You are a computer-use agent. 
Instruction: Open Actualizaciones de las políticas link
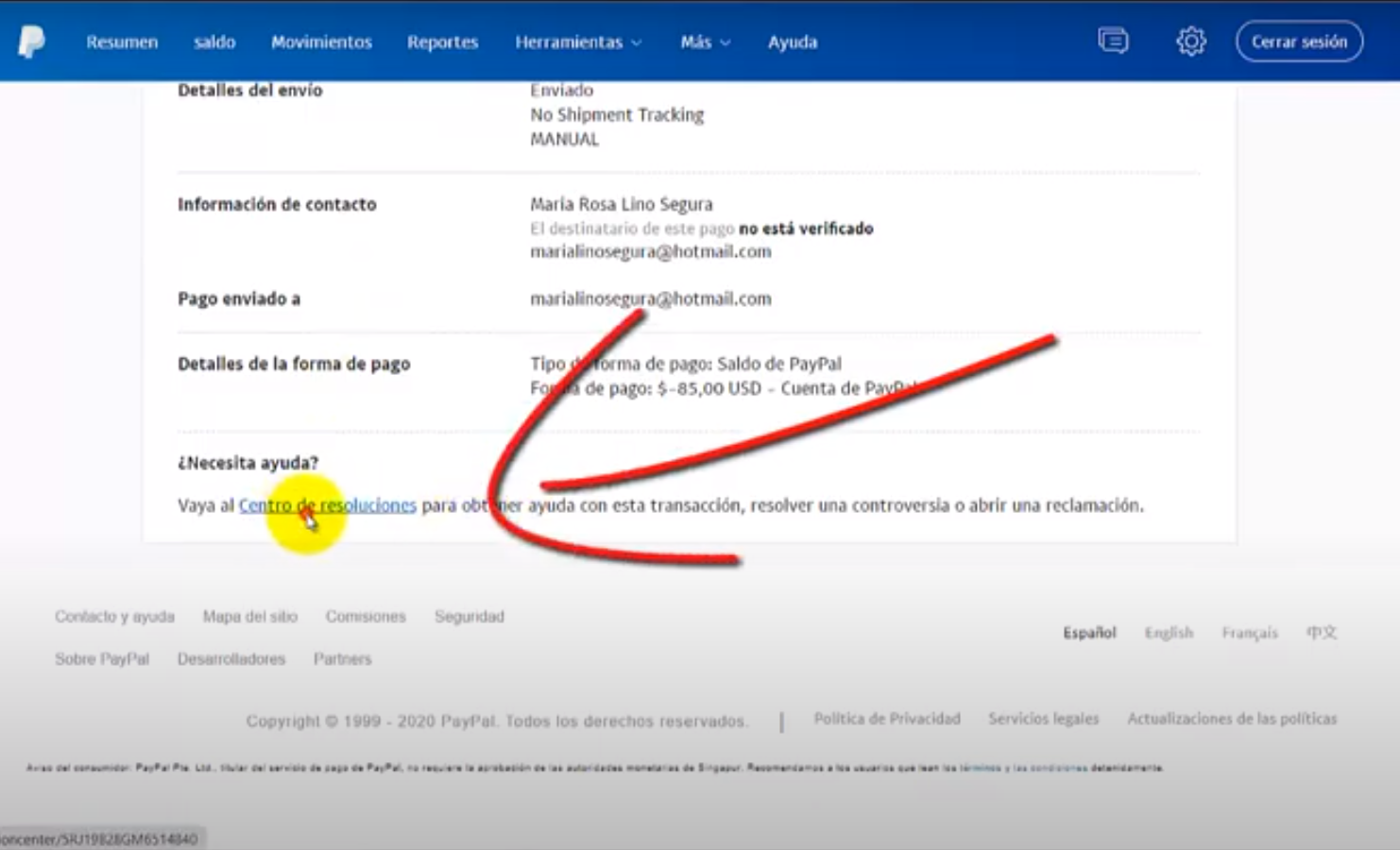(x=1232, y=719)
